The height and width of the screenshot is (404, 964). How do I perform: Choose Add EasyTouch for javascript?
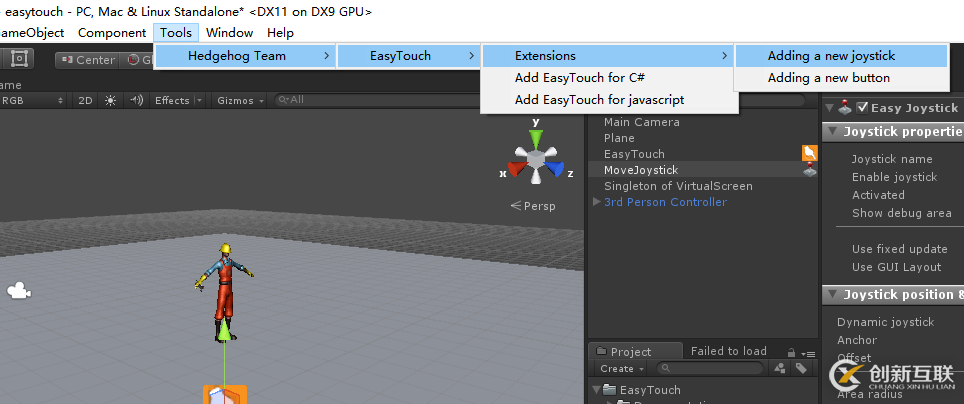tap(607, 100)
